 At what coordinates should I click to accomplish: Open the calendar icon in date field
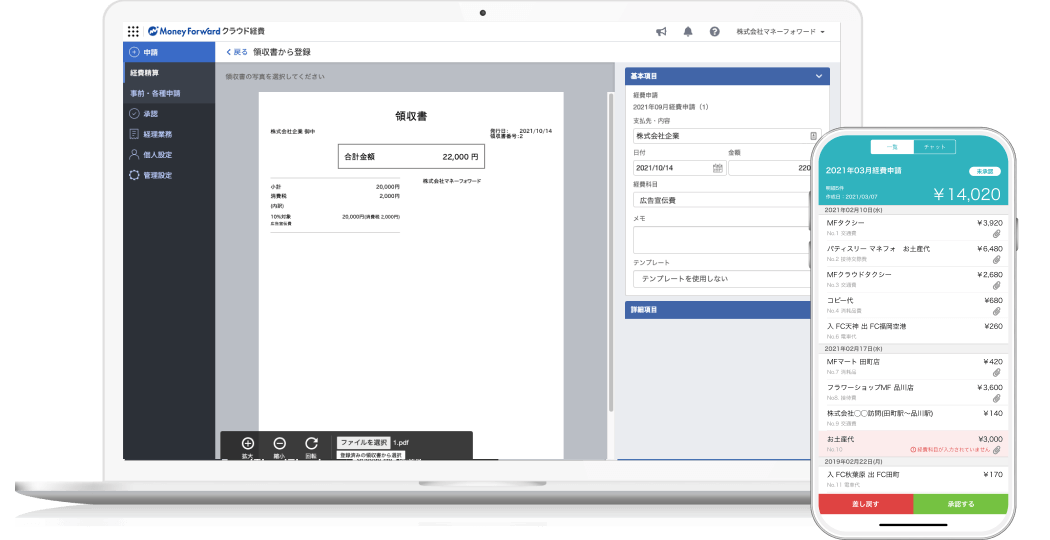[x=718, y=168]
